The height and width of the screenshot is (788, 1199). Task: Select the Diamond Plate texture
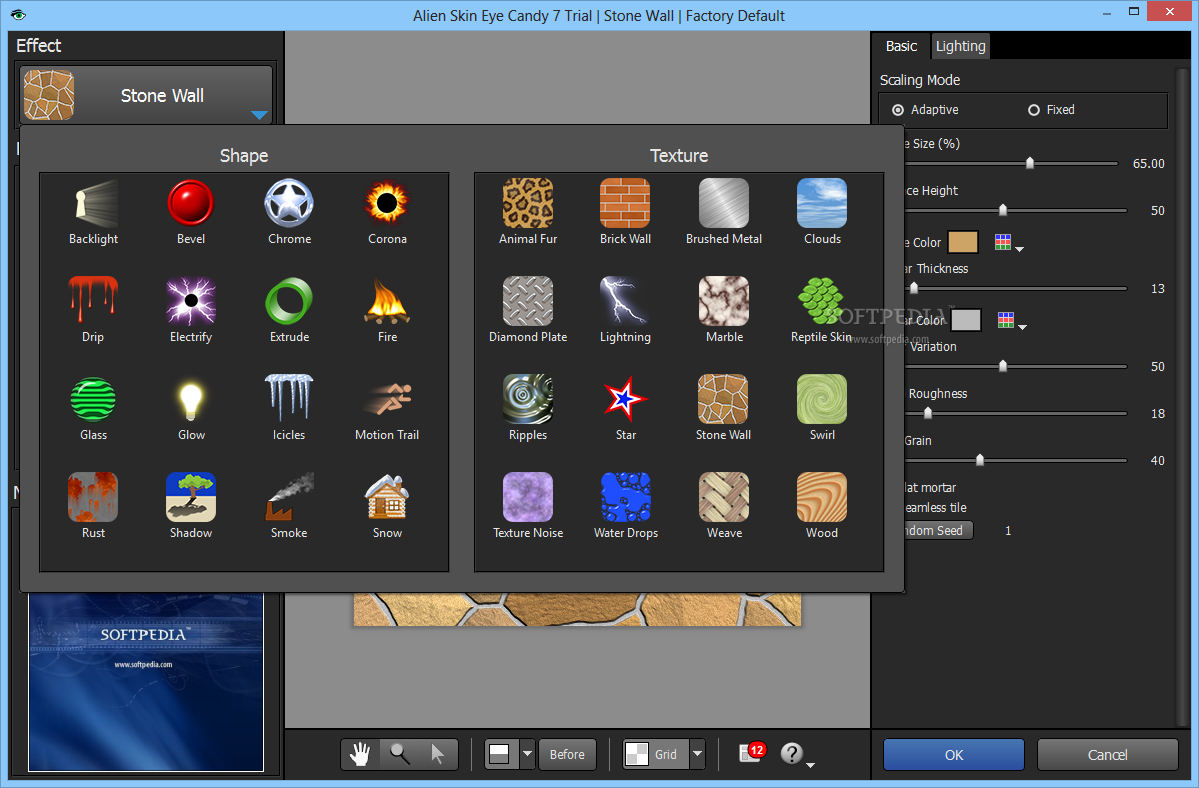pyautogui.click(x=528, y=310)
